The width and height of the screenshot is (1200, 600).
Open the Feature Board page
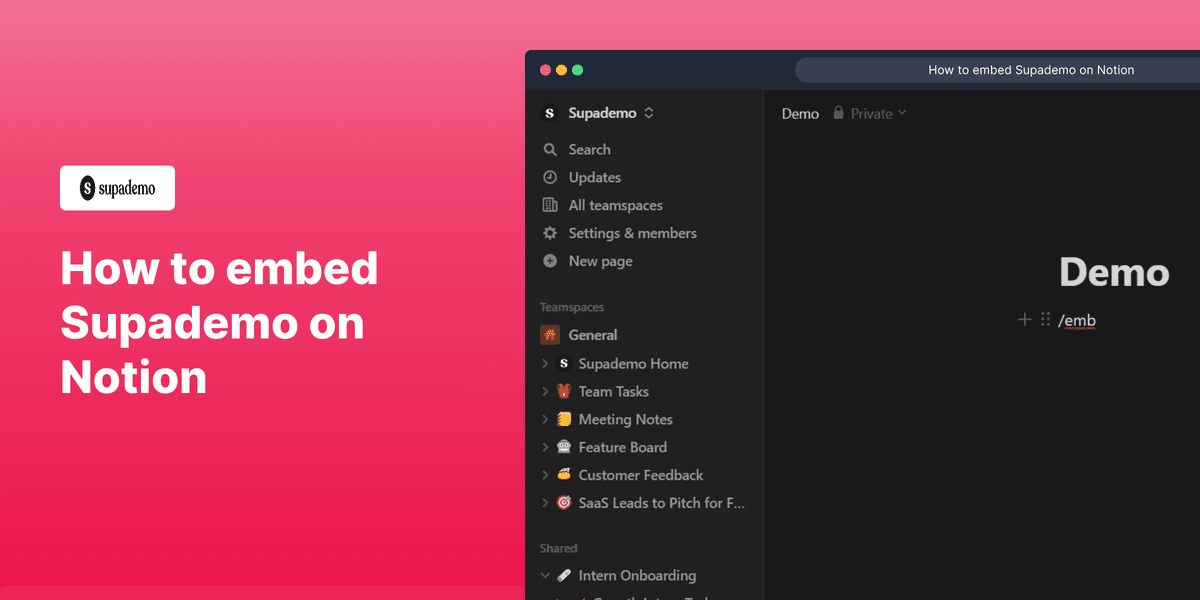click(x=623, y=447)
